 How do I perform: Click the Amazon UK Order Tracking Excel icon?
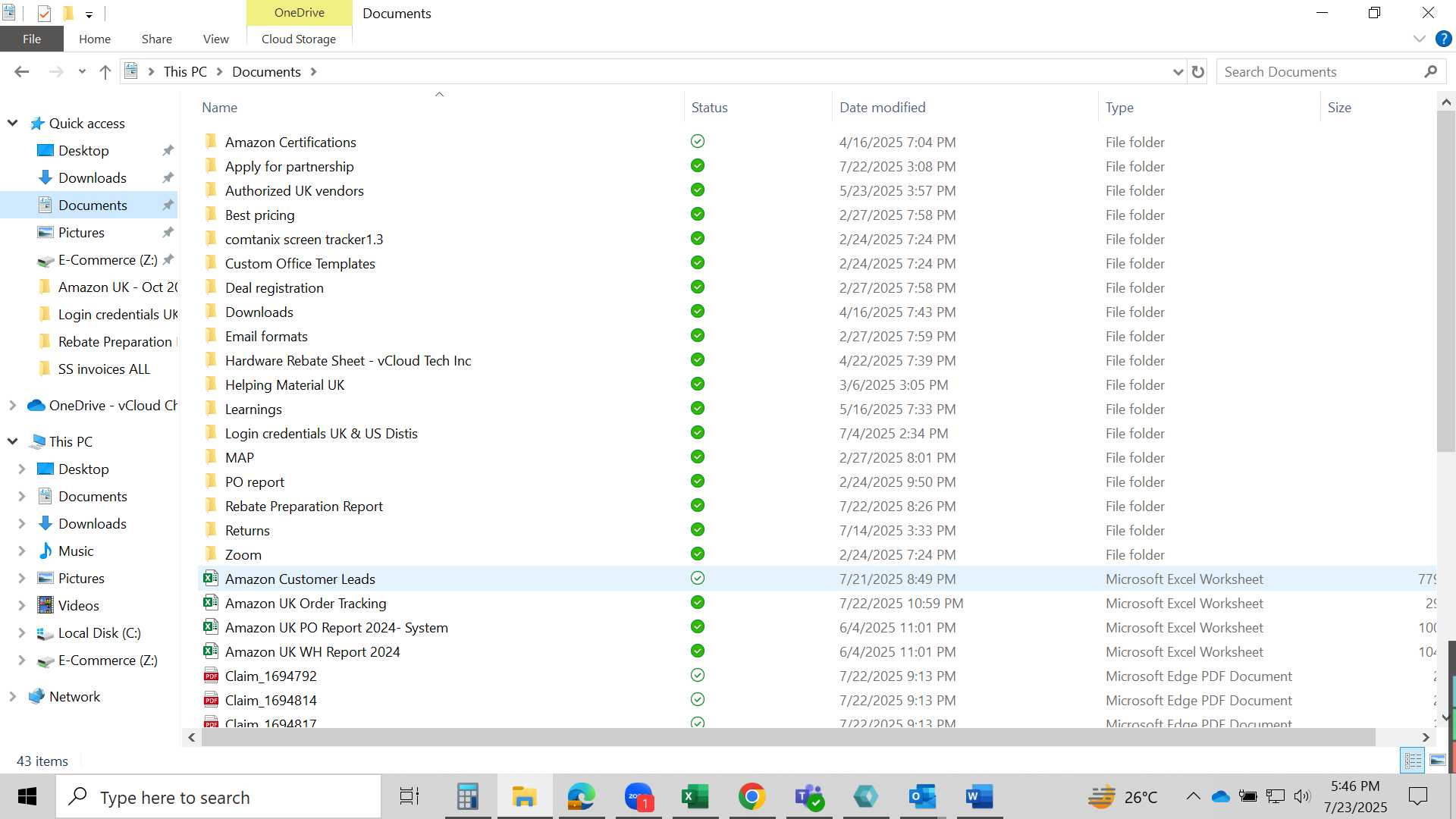[x=211, y=603]
